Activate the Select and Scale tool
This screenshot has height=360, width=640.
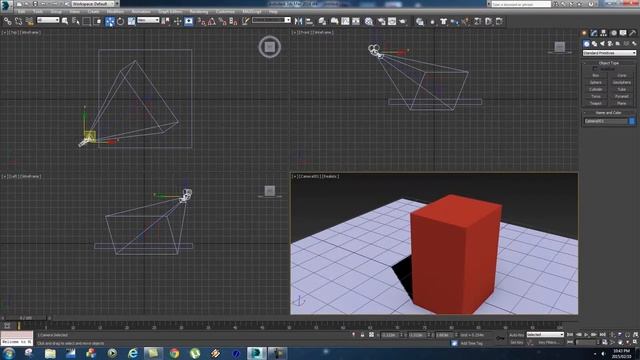pos(131,21)
